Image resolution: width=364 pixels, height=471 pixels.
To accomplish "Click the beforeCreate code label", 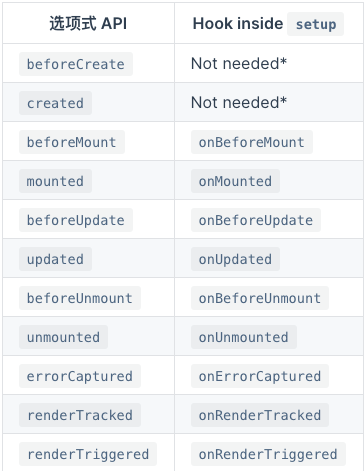I will 76,64.
